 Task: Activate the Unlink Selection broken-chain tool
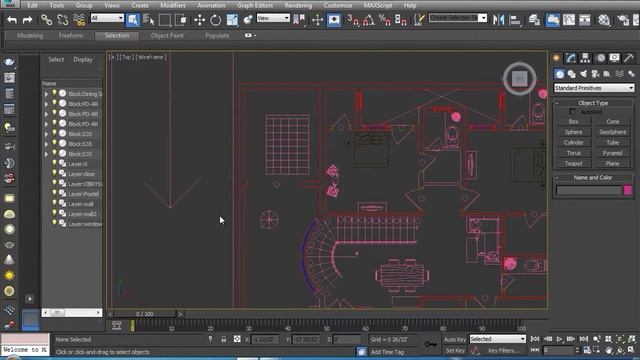tap(62, 20)
